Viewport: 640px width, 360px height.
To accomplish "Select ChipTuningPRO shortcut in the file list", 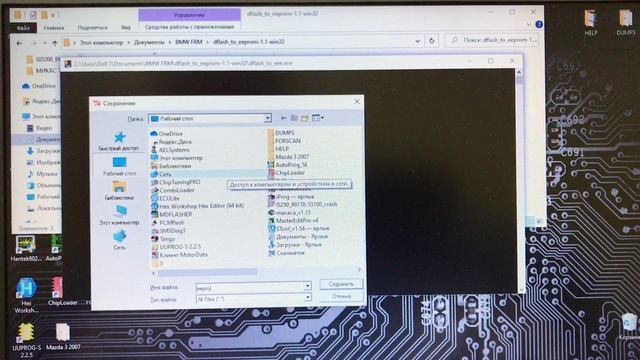I will [x=175, y=182].
